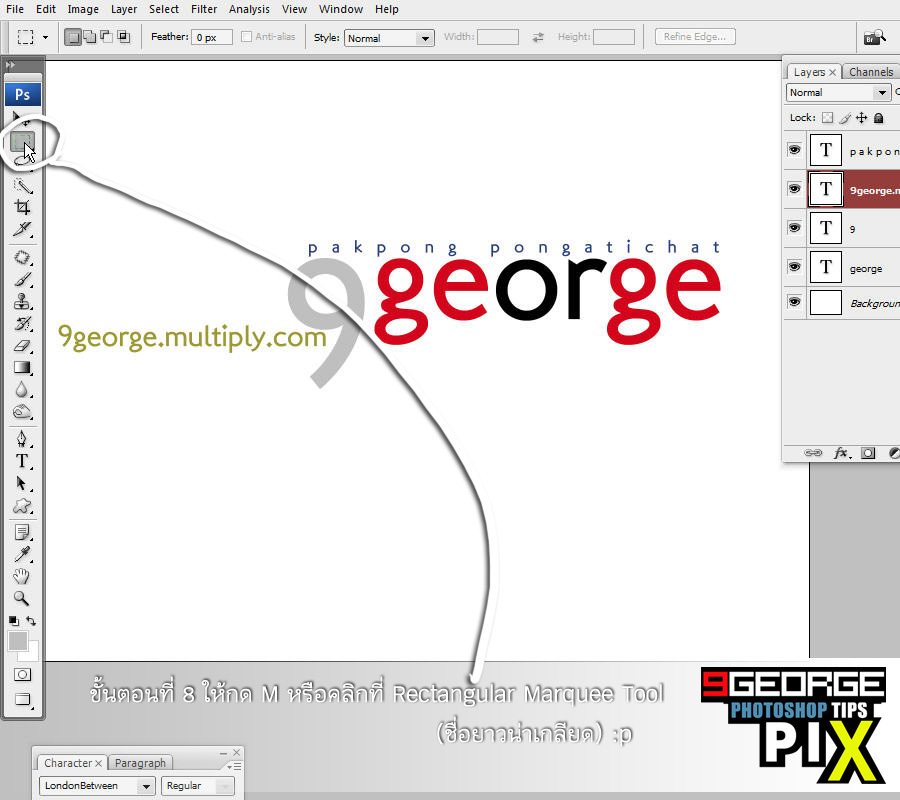Select the Zoom tool
900x800 pixels.
coord(22,599)
